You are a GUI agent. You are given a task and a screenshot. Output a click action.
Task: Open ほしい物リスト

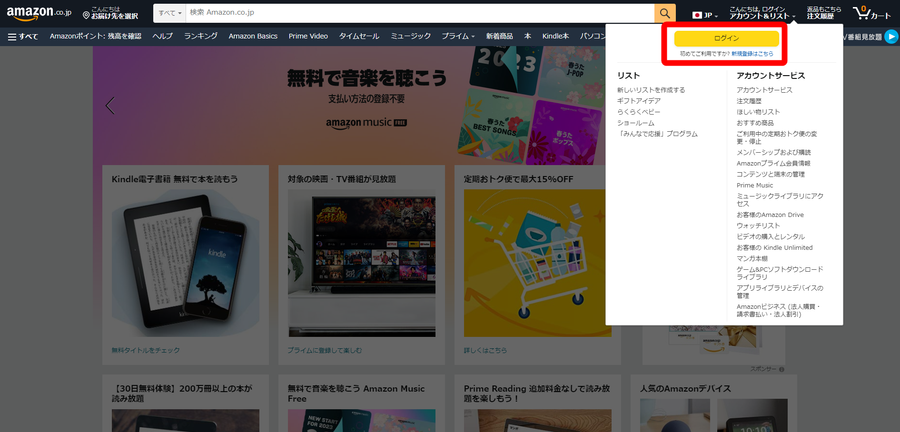(758, 112)
